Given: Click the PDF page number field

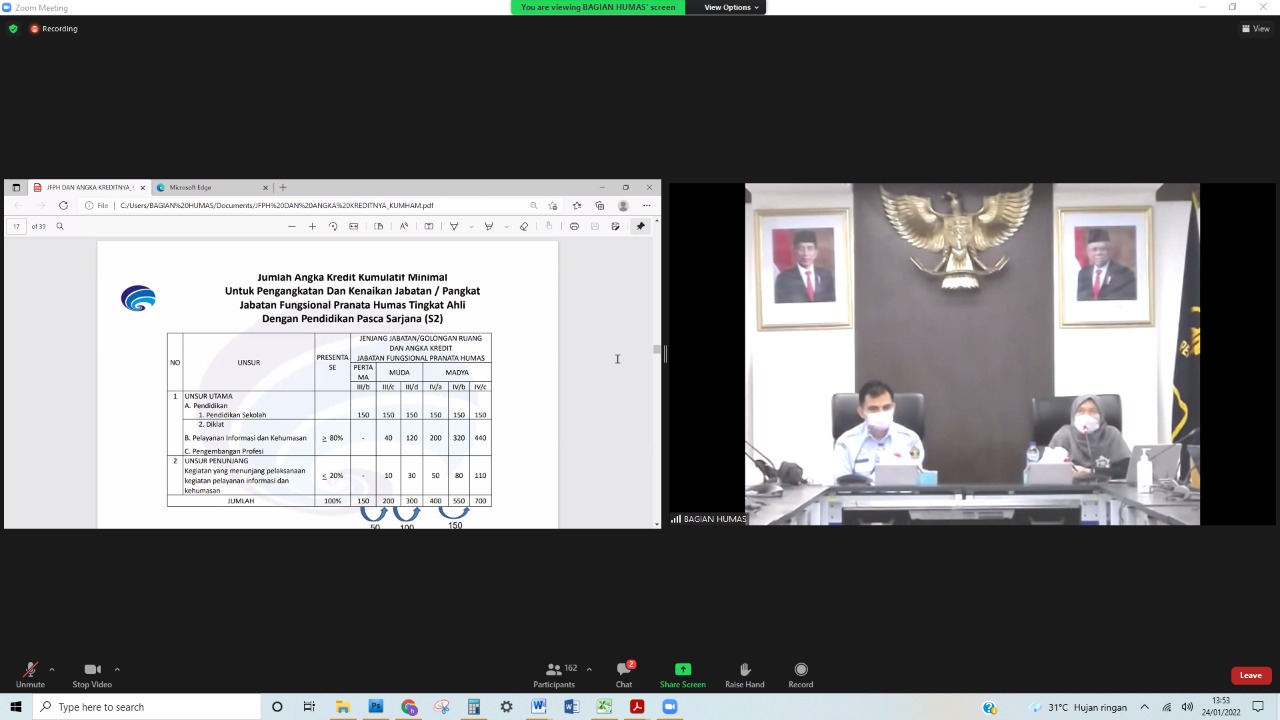Looking at the screenshot, I should click(x=17, y=227).
